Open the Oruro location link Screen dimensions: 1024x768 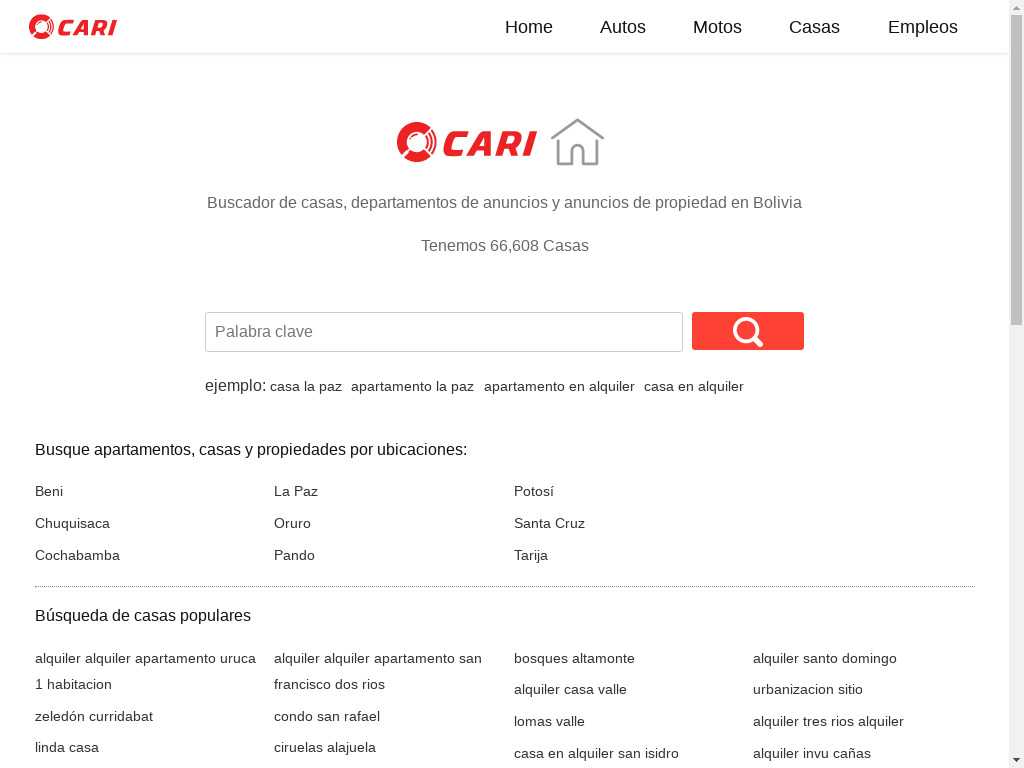pos(292,523)
